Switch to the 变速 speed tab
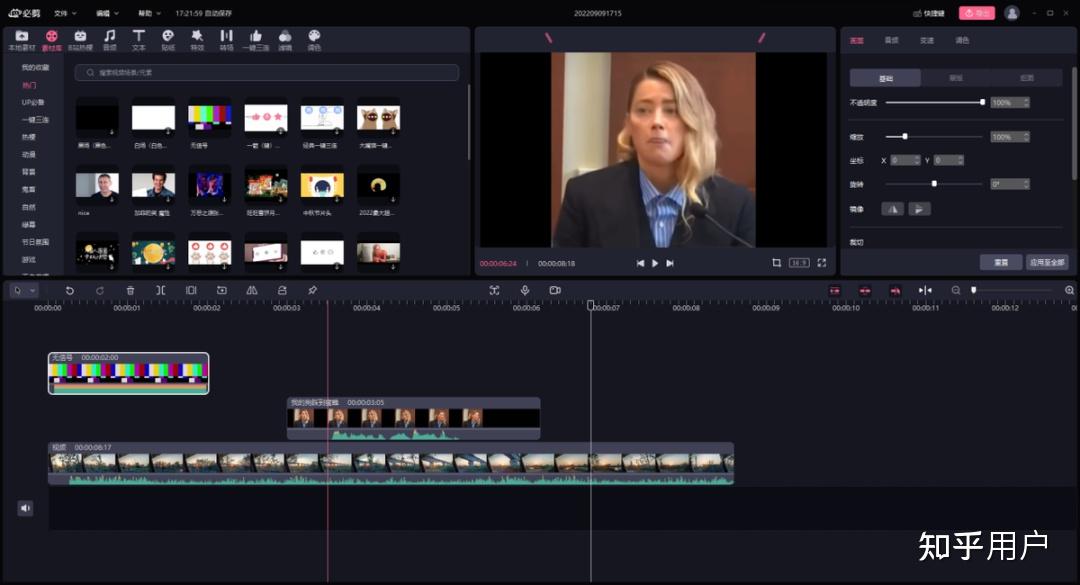 coord(926,40)
